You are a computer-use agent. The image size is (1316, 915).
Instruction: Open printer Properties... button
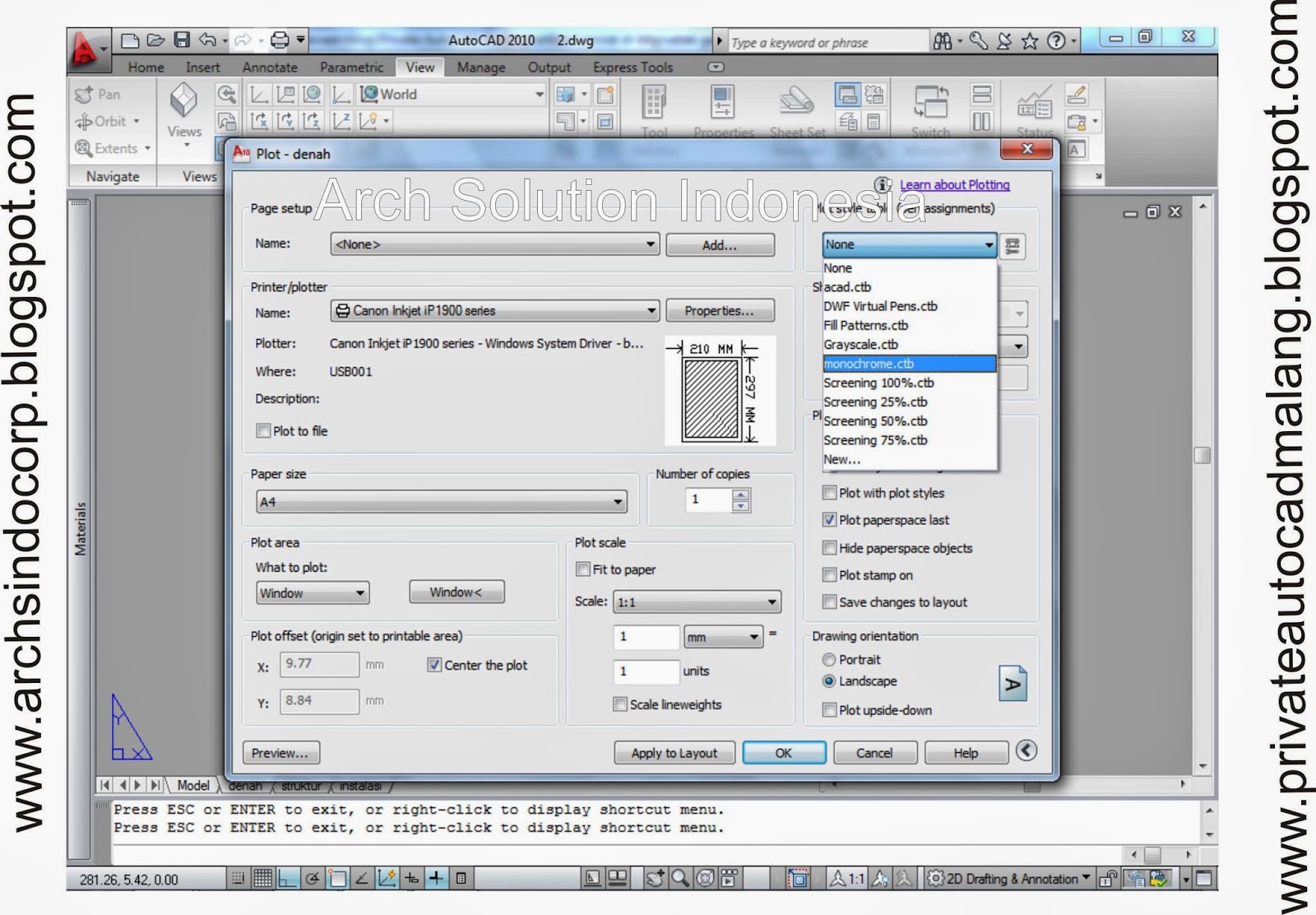[x=720, y=311]
